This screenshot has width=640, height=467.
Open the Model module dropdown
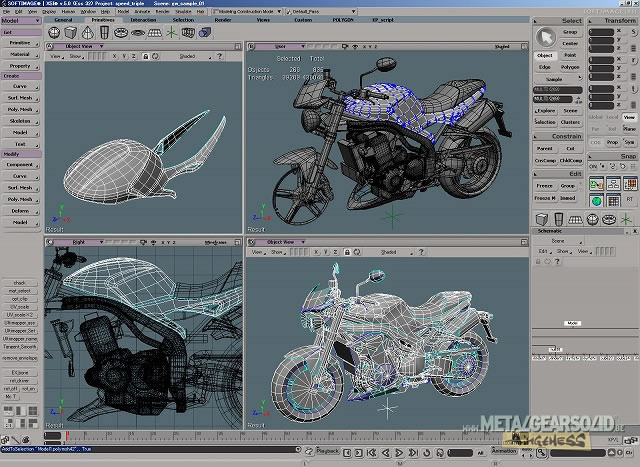pyautogui.click(x=20, y=20)
